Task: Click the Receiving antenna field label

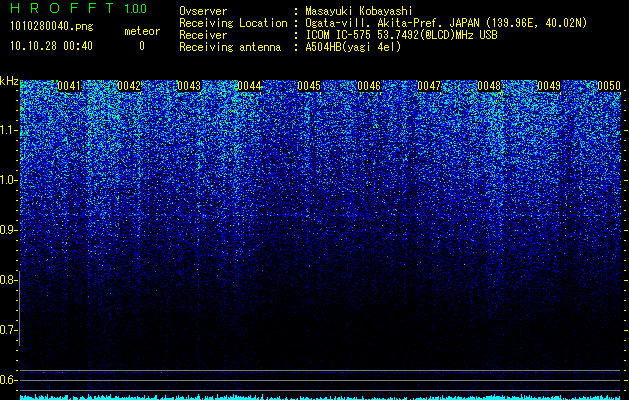Action: tap(230, 47)
